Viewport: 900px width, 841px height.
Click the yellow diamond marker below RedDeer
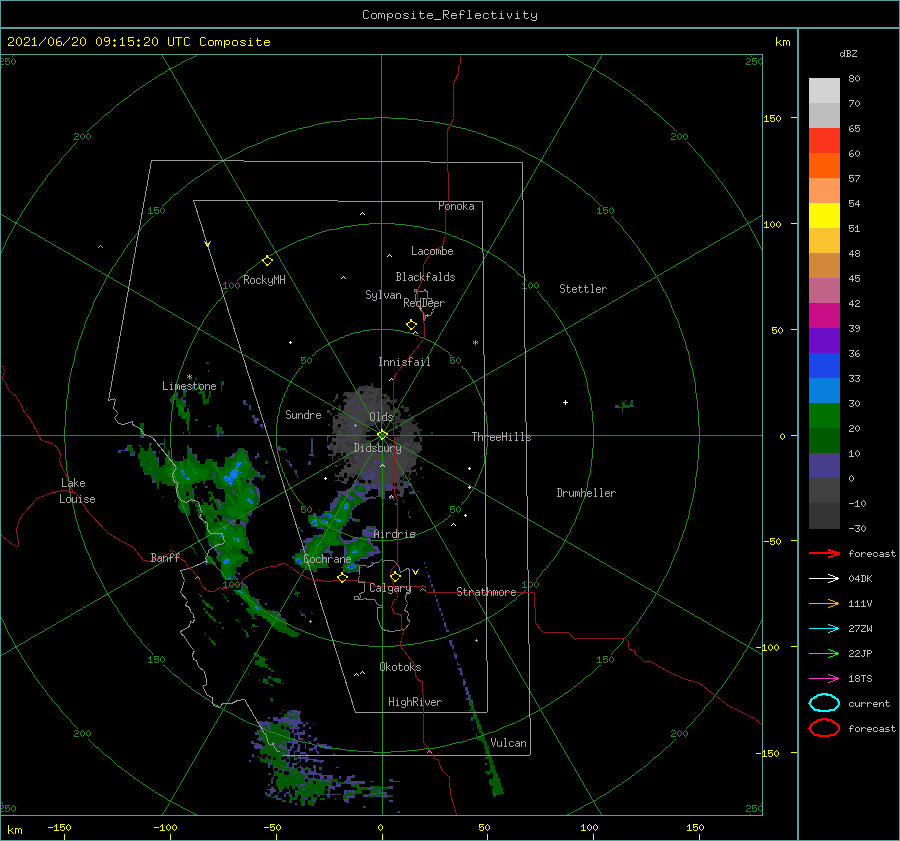(411, 325)
